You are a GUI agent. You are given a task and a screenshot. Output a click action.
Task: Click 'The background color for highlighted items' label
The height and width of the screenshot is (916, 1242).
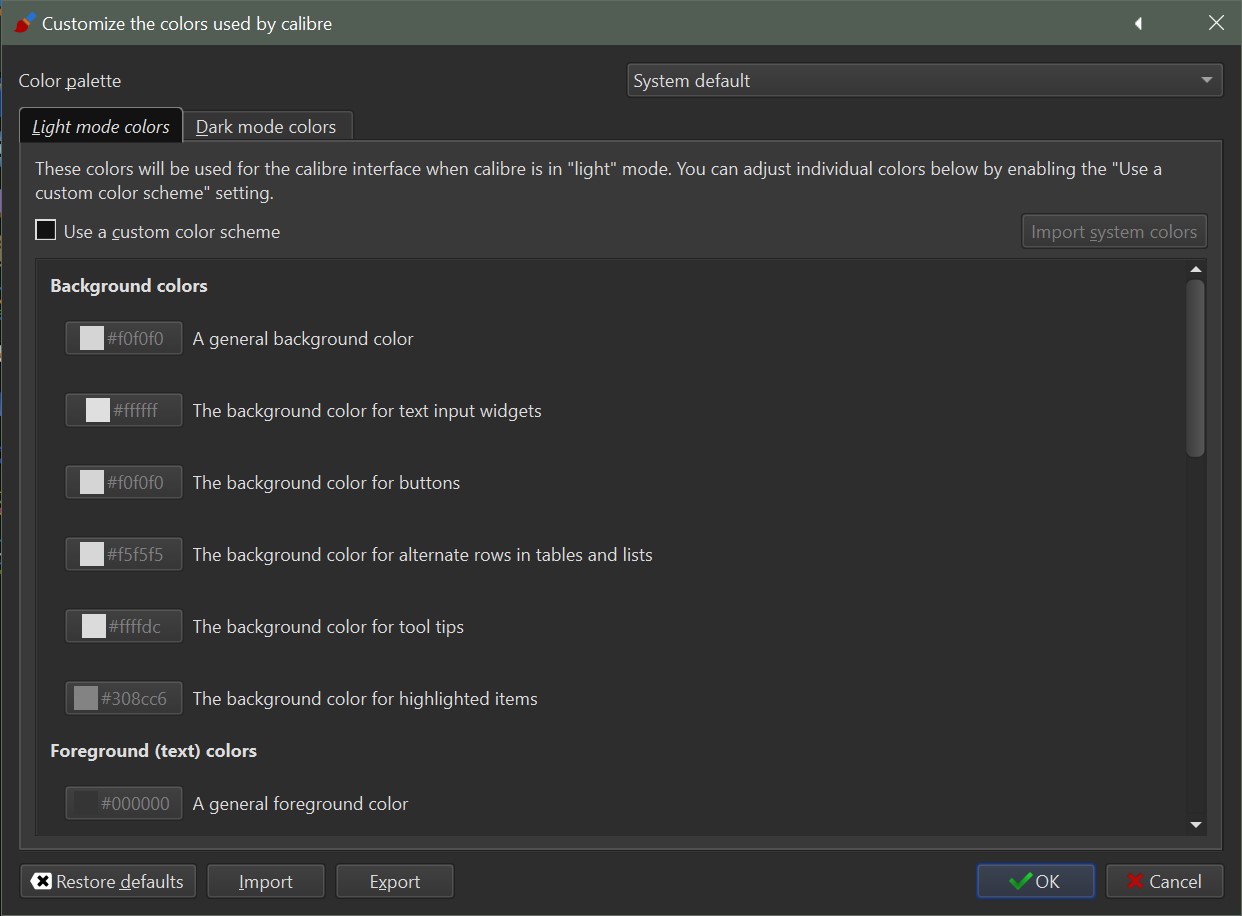point(365,699)
